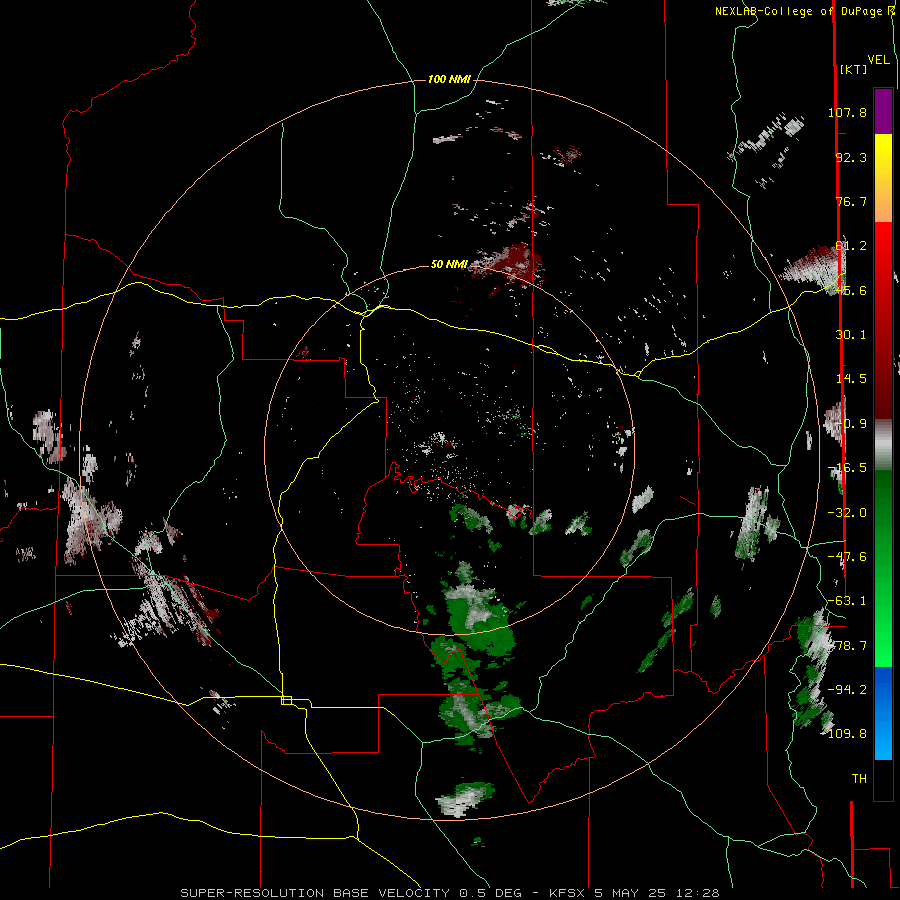Click the VEL legend title
The image size is (900, 900).
(878, 60)
